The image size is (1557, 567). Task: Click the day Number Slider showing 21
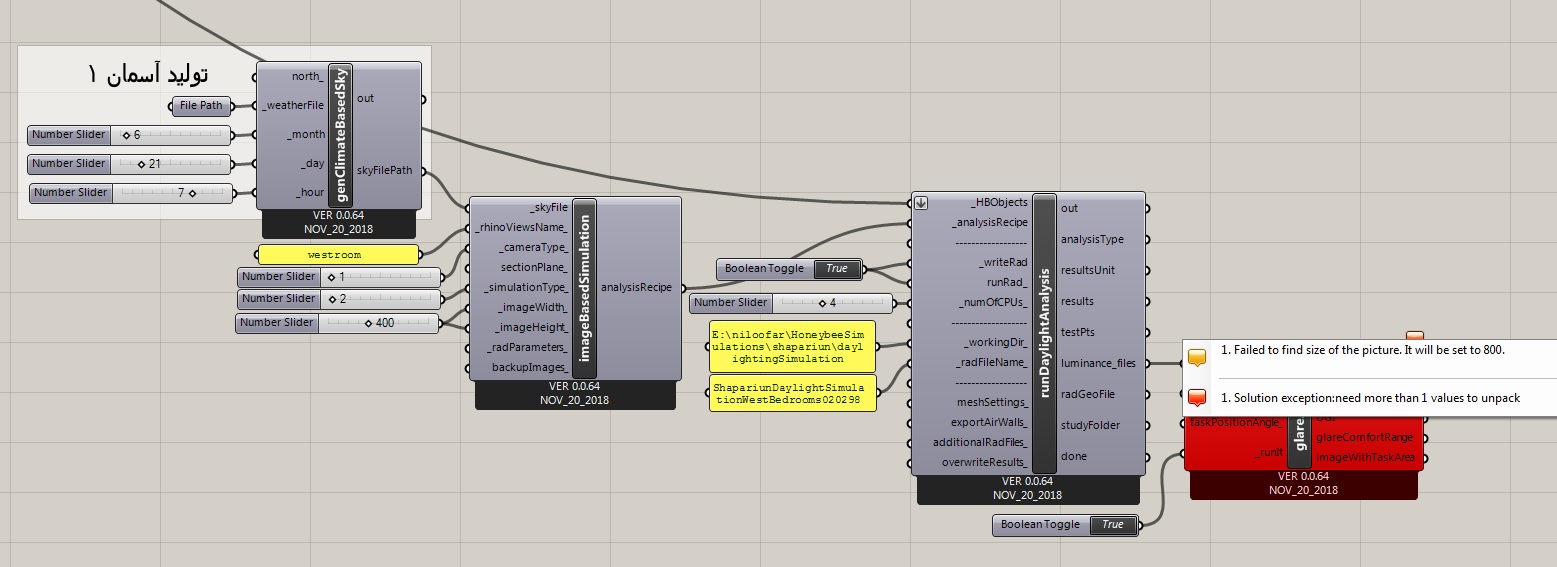(130, 164)
